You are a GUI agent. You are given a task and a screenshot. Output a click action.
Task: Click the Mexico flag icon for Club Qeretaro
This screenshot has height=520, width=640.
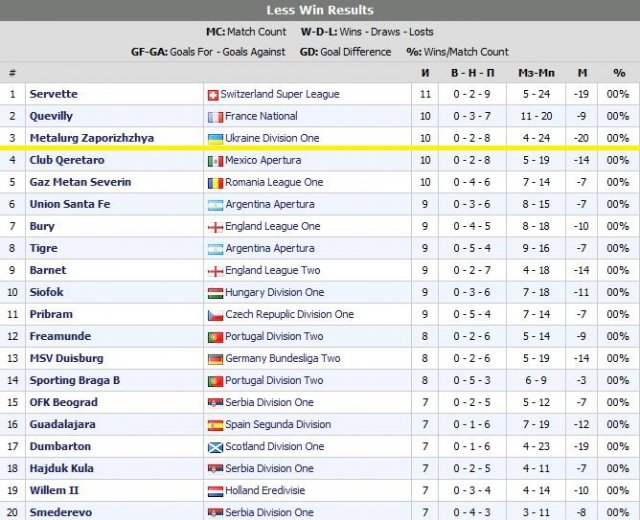pos(213,161)
